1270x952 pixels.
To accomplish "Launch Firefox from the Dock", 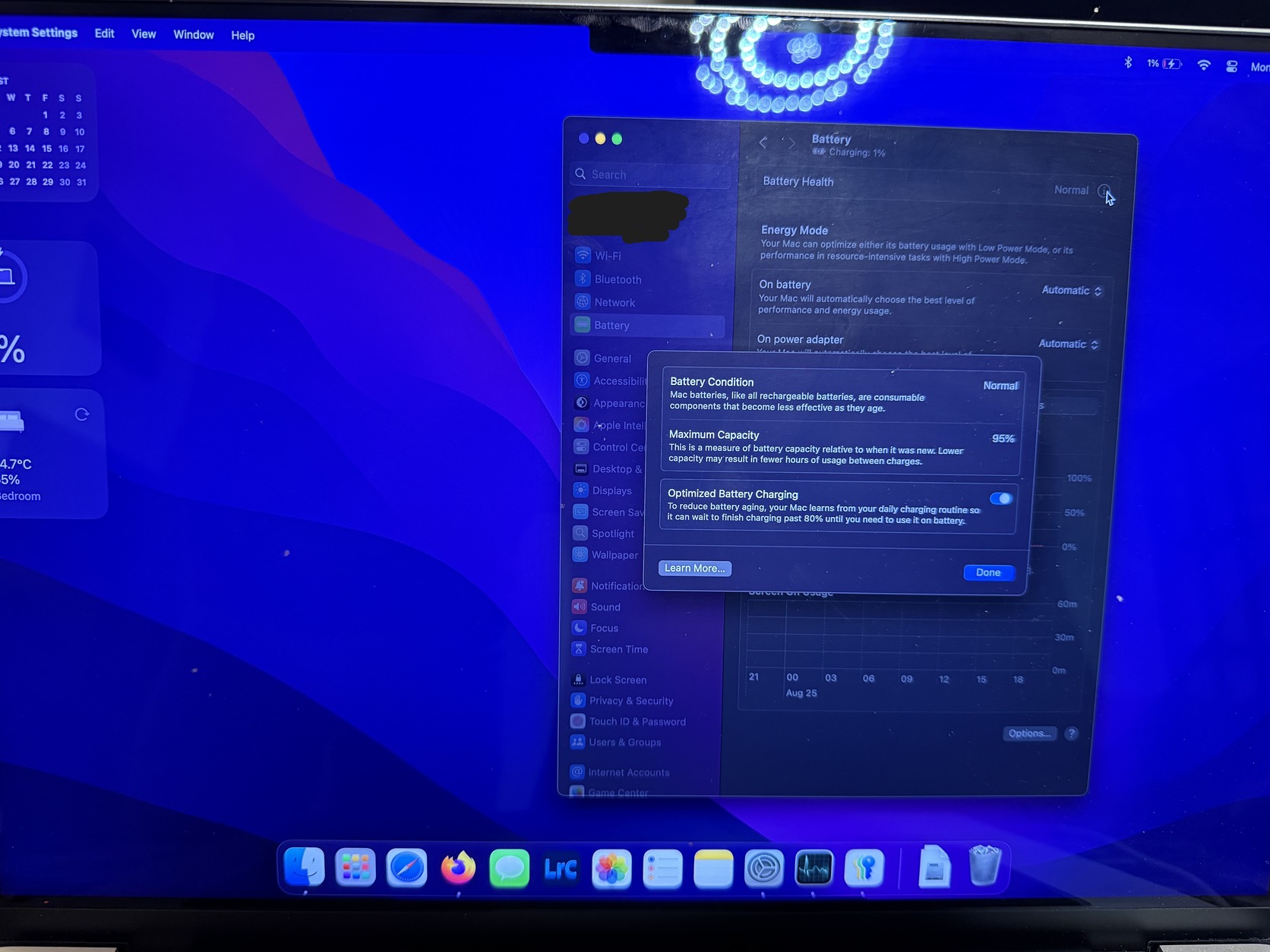I will (458, 868).
